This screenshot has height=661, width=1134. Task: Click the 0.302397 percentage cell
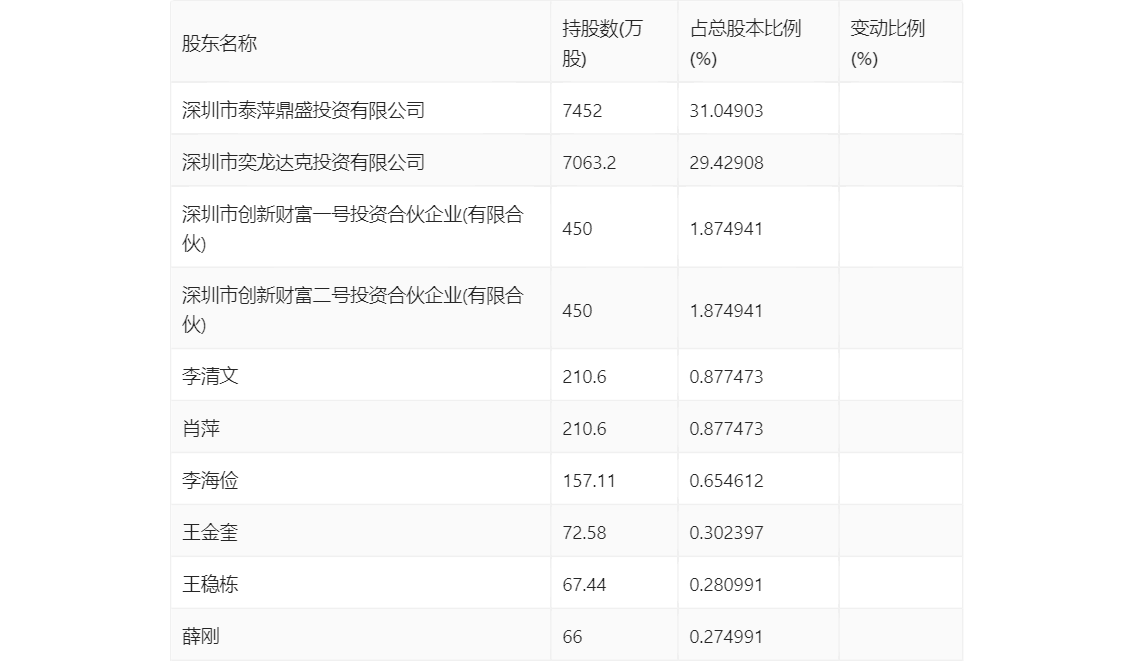(726, 533)
